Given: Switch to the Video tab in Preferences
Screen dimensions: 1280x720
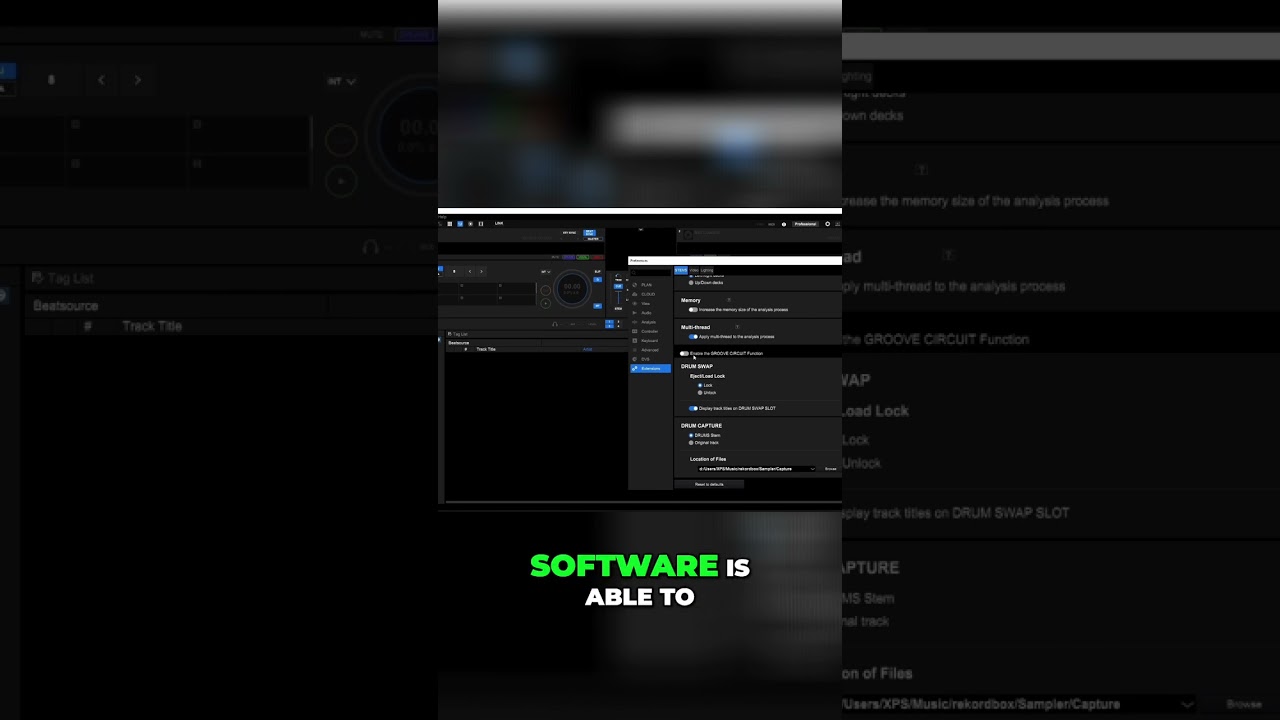Looking at the screenshot, I should coord(694,270).
